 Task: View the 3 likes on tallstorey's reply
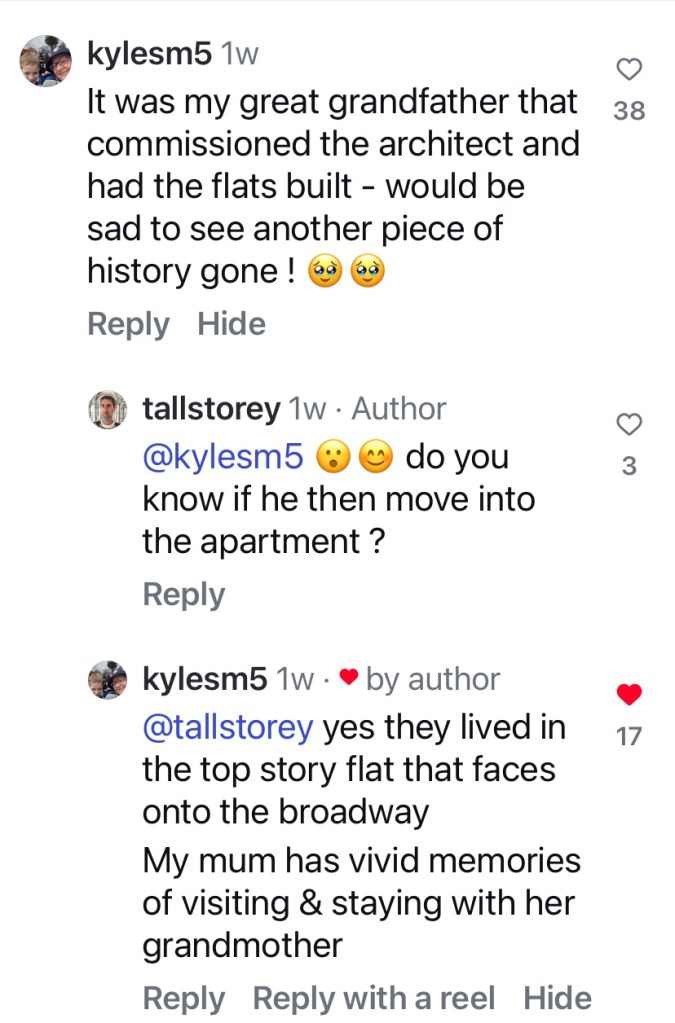point(629,466)
